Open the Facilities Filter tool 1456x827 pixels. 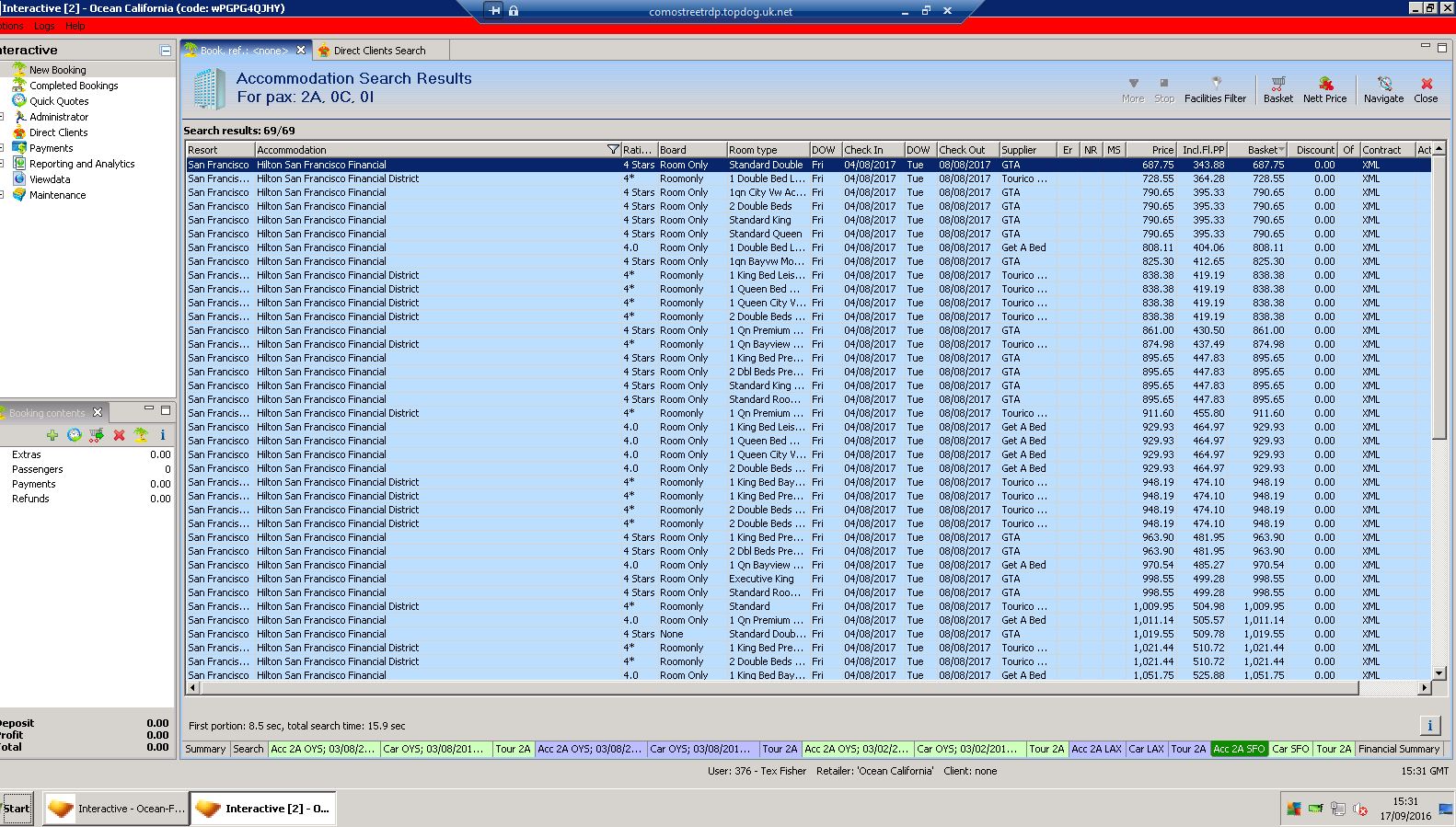tap(1215, 89)
